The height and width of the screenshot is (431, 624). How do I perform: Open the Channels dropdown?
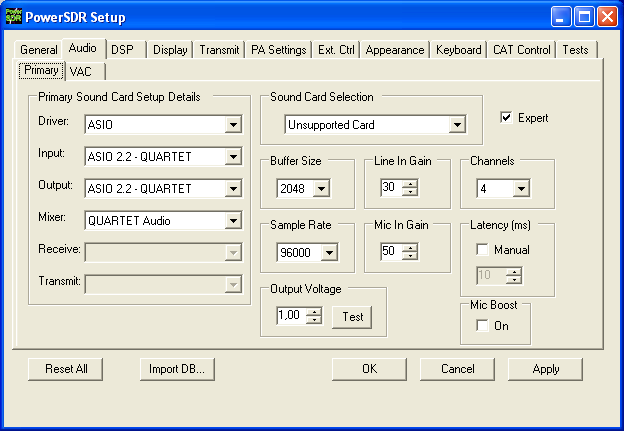520,188
